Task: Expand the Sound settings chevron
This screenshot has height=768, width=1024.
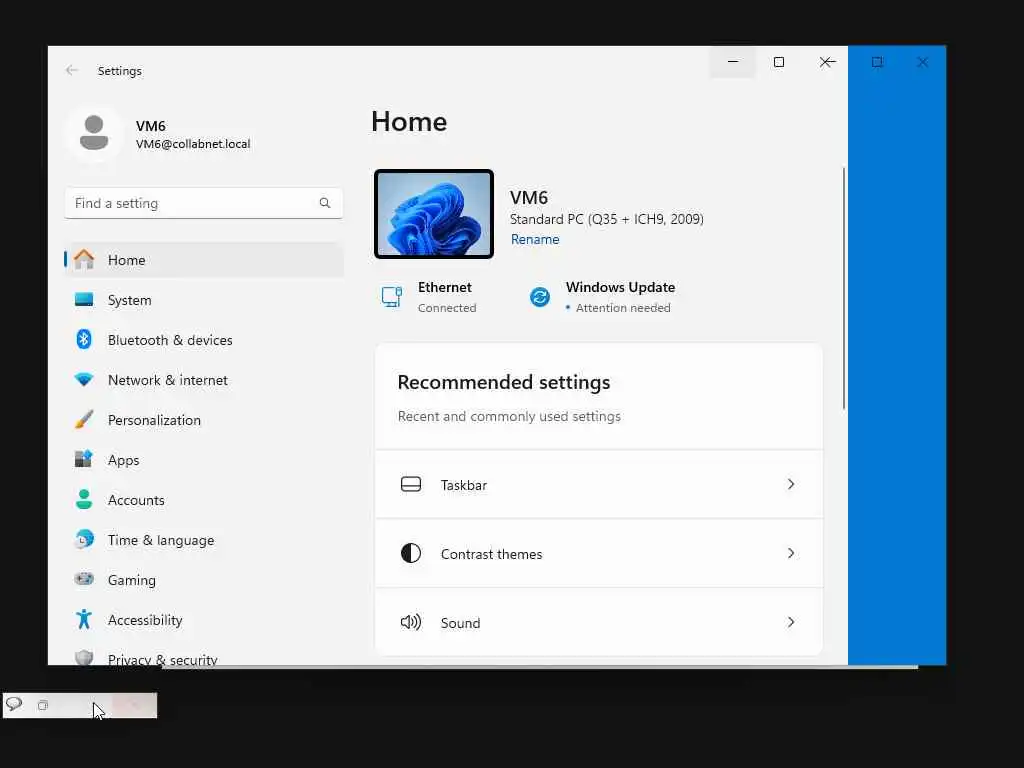Action: [791, 622]
